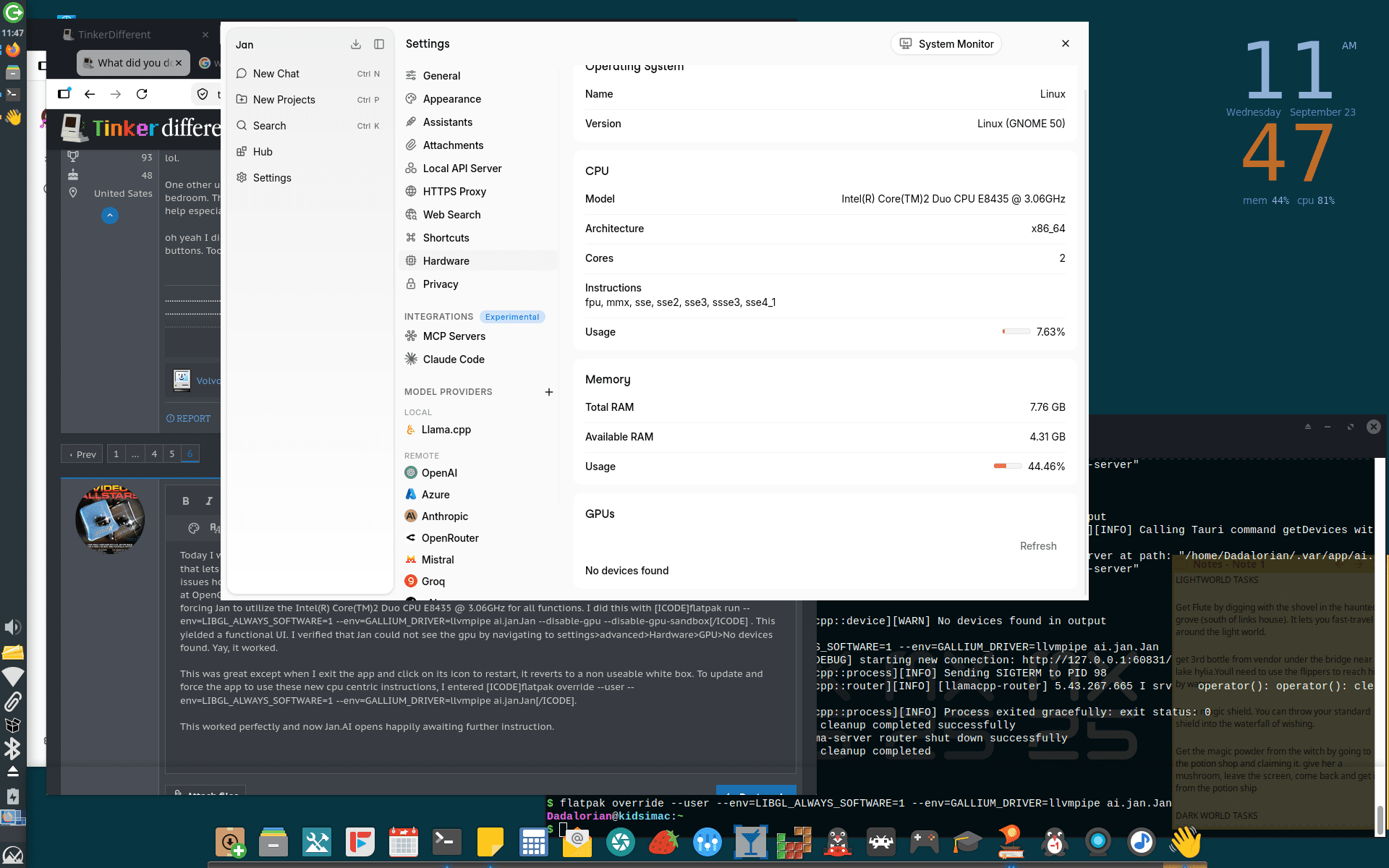Screen dimensions: 1389x868
Task: Open Claude Code integration settings
Action: (478, 359)
